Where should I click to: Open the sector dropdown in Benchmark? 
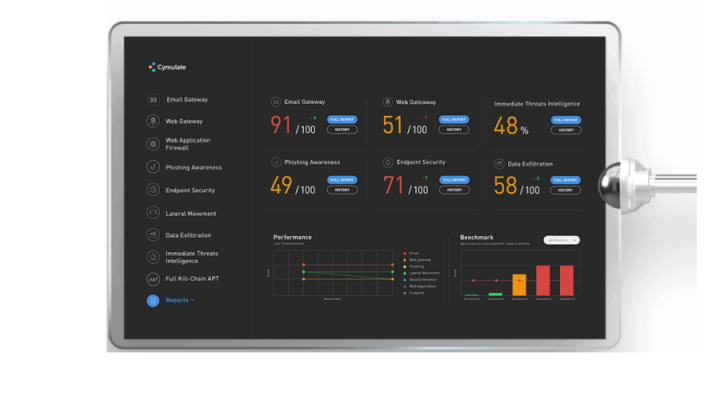[562, 240]
